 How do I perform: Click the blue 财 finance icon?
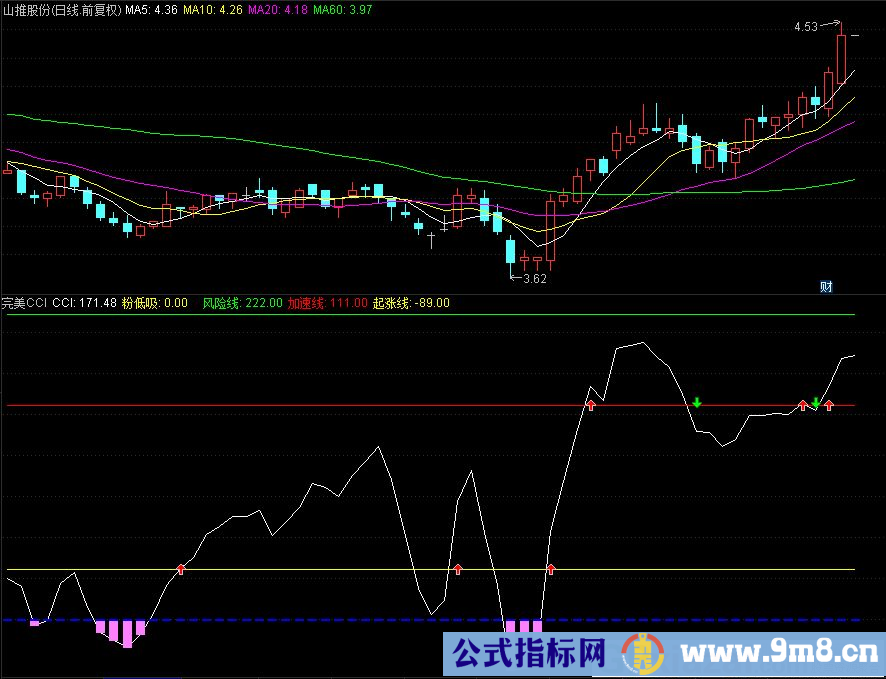tap(826, 287)
